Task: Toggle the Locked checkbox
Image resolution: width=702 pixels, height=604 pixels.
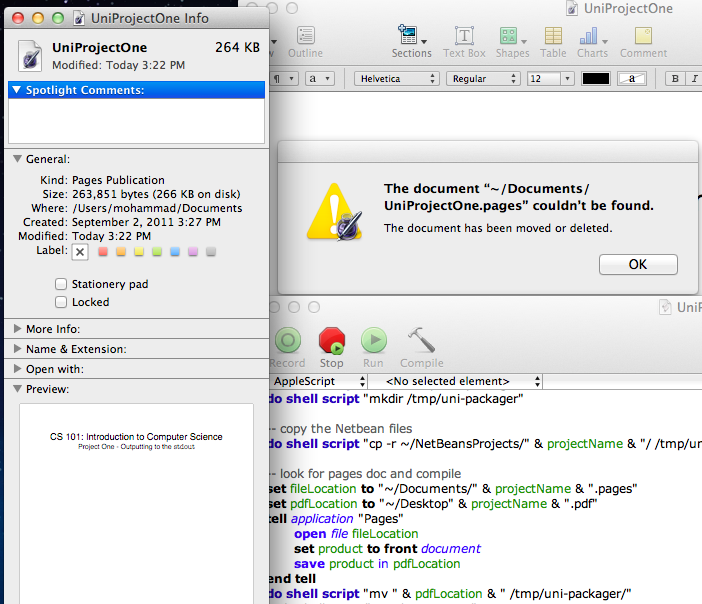Action: point(61,302)
